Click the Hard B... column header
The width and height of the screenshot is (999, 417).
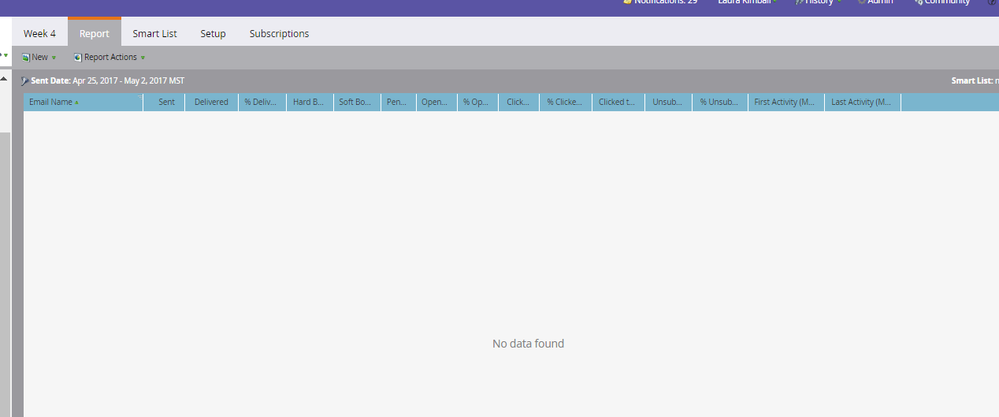[x=310, y=102]
